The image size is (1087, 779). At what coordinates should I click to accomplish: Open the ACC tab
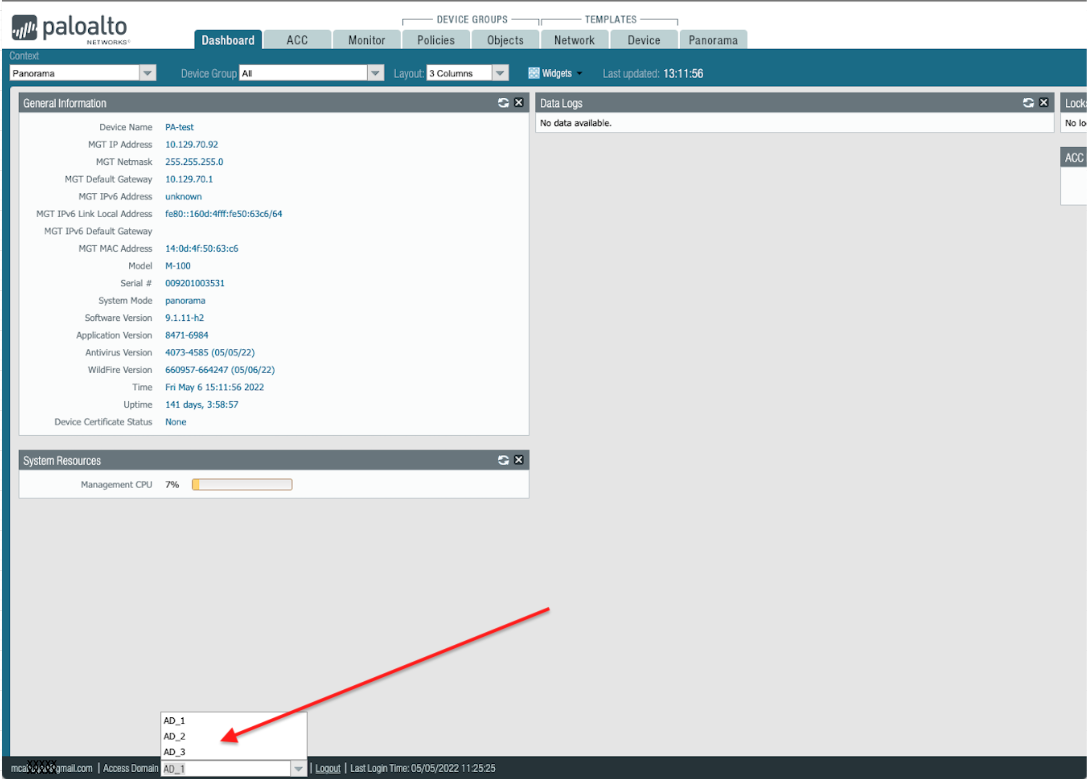tap(297, 40)
